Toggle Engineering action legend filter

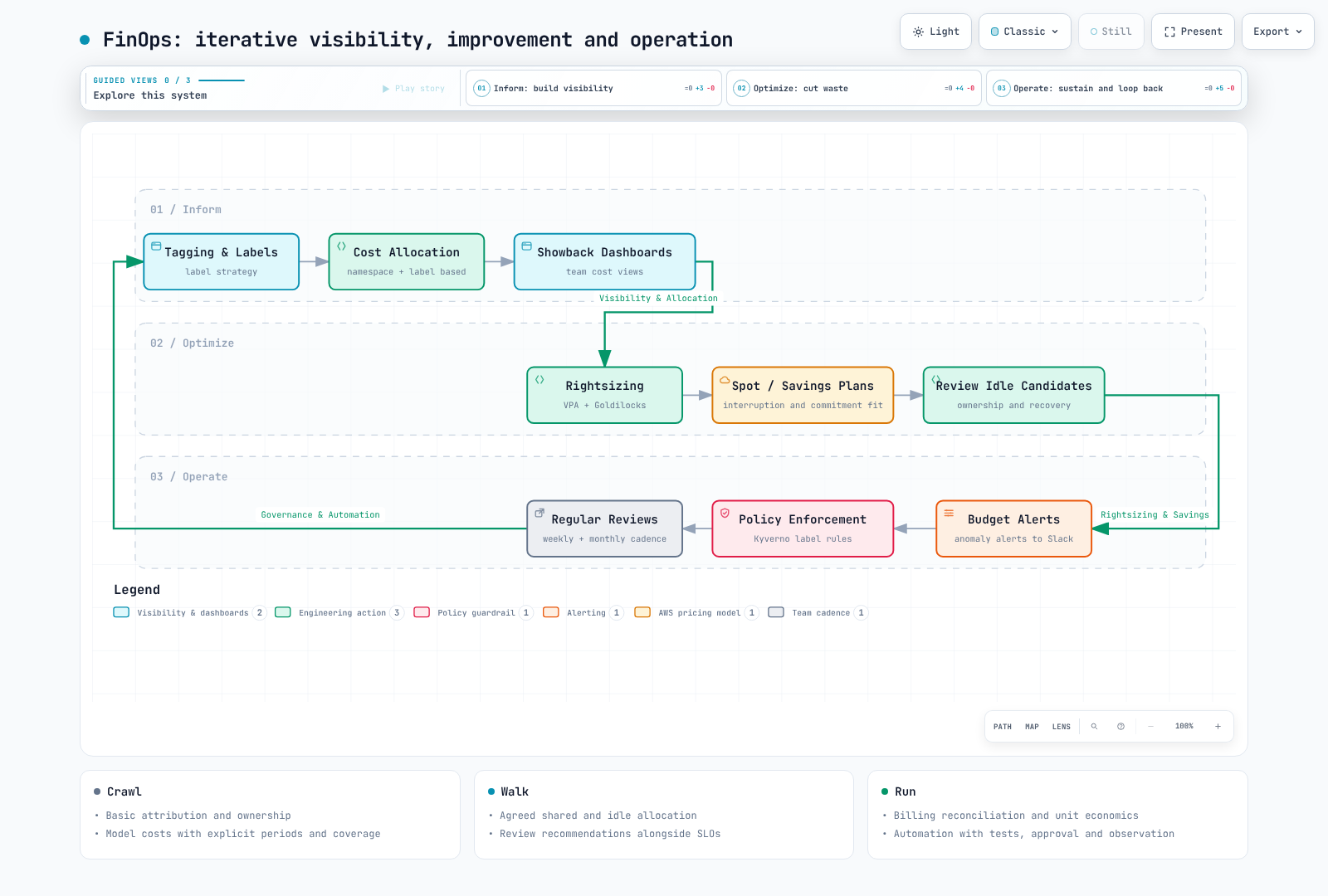339,613
